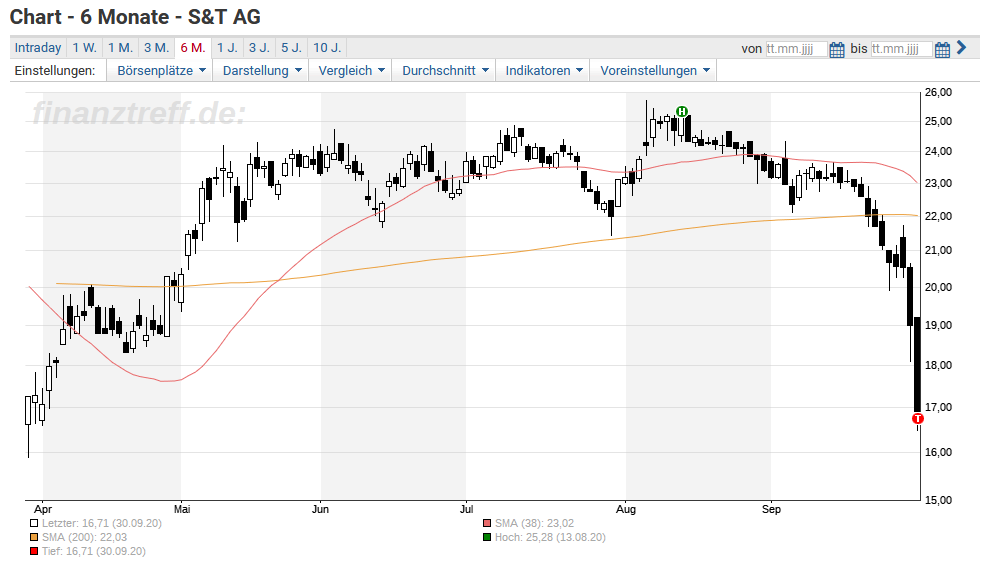Click the 17,00 y-axis price label
Image resolution: width=987 pixels, height=565 pixels.
[x=938, y=408]
